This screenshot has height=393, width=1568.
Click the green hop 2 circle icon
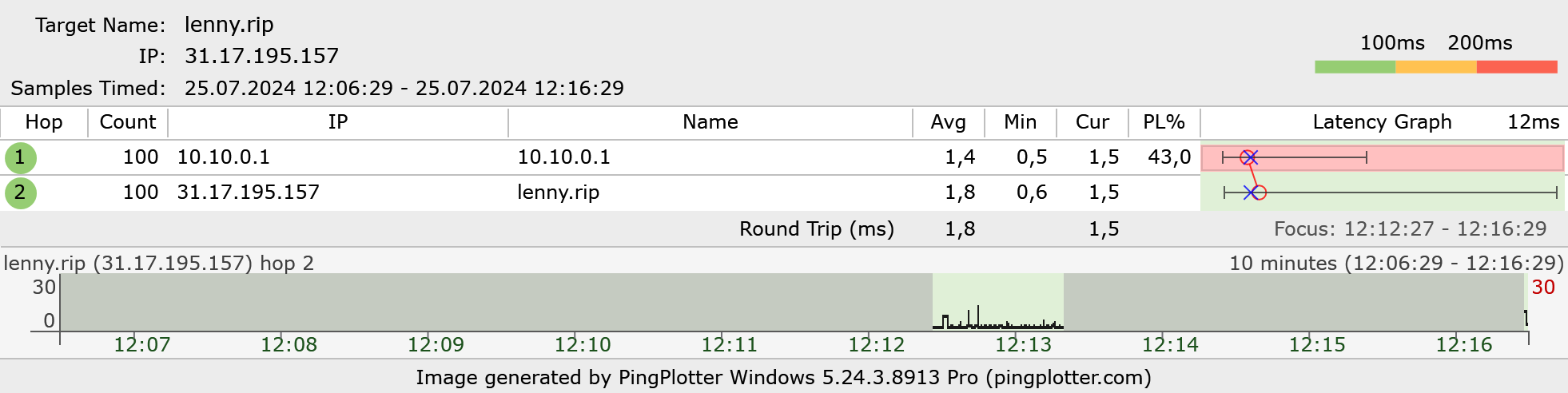pos(20,193)
